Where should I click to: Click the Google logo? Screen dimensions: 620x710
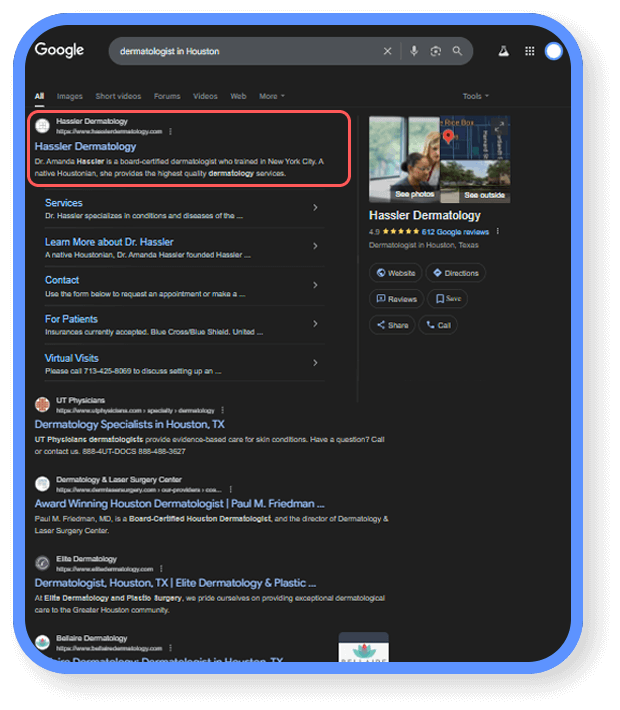(60, 50)
